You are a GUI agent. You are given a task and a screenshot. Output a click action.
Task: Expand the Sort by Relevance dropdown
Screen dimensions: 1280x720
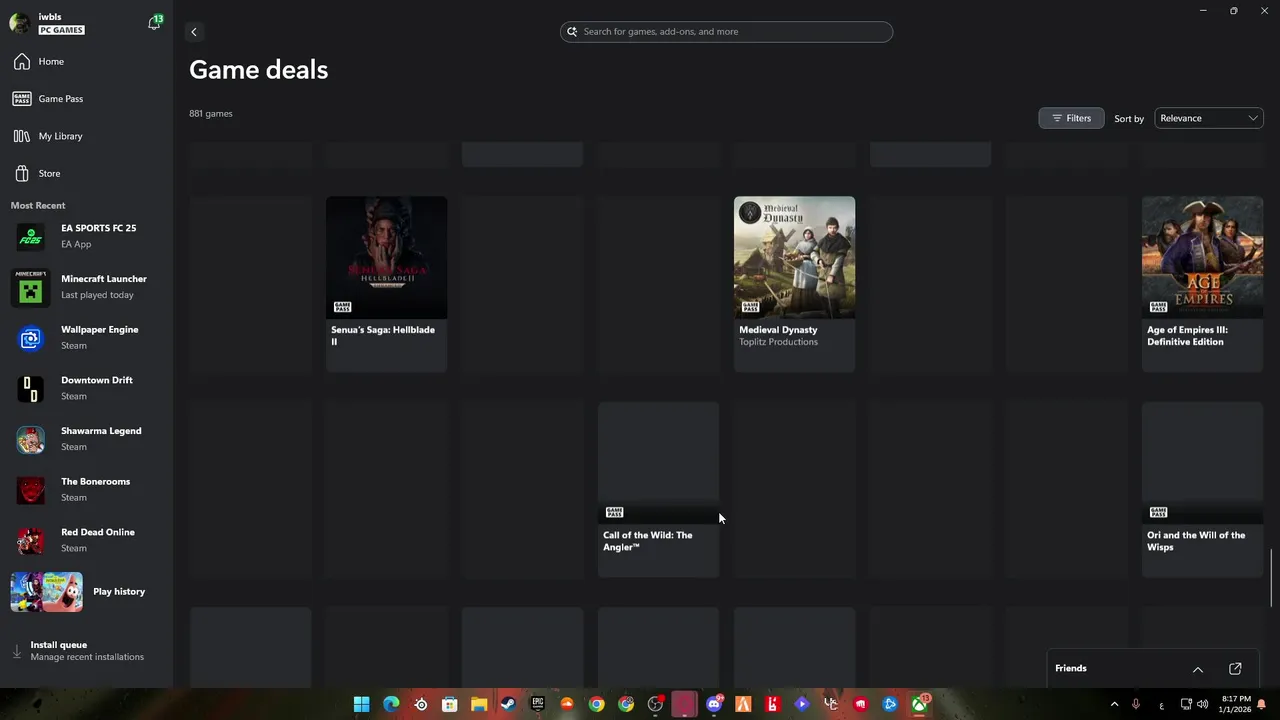pyautogui.click(x=1209, y=118)
